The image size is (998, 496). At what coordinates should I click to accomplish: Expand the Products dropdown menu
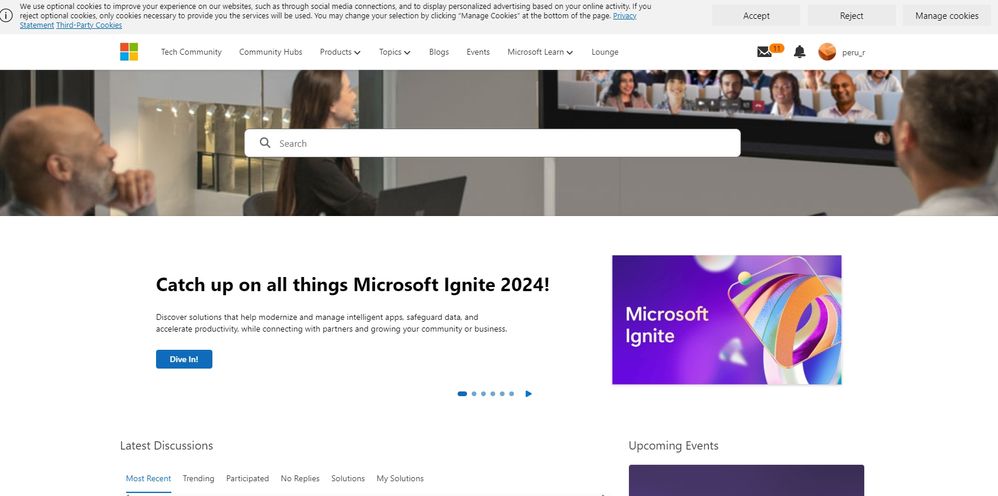(340, 52)
